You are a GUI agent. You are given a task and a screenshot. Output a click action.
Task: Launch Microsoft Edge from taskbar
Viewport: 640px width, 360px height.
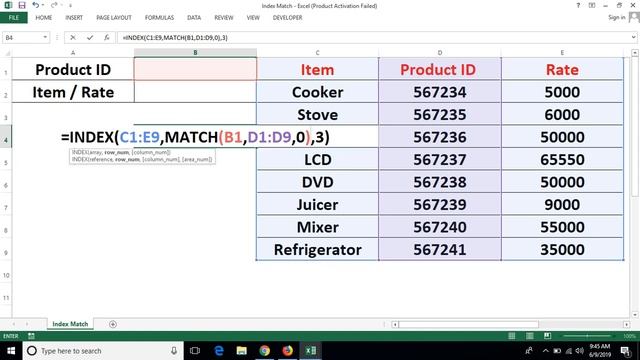pos(219,351)
